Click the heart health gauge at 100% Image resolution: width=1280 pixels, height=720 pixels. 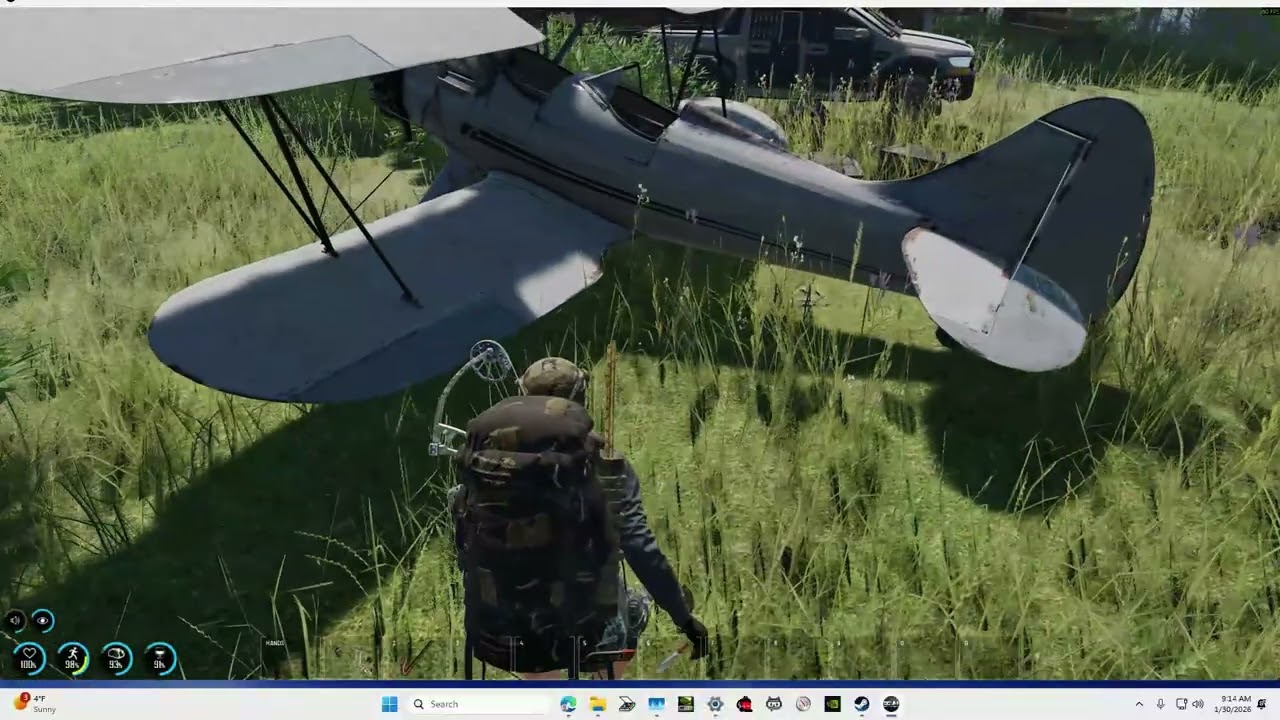(28, 659)
